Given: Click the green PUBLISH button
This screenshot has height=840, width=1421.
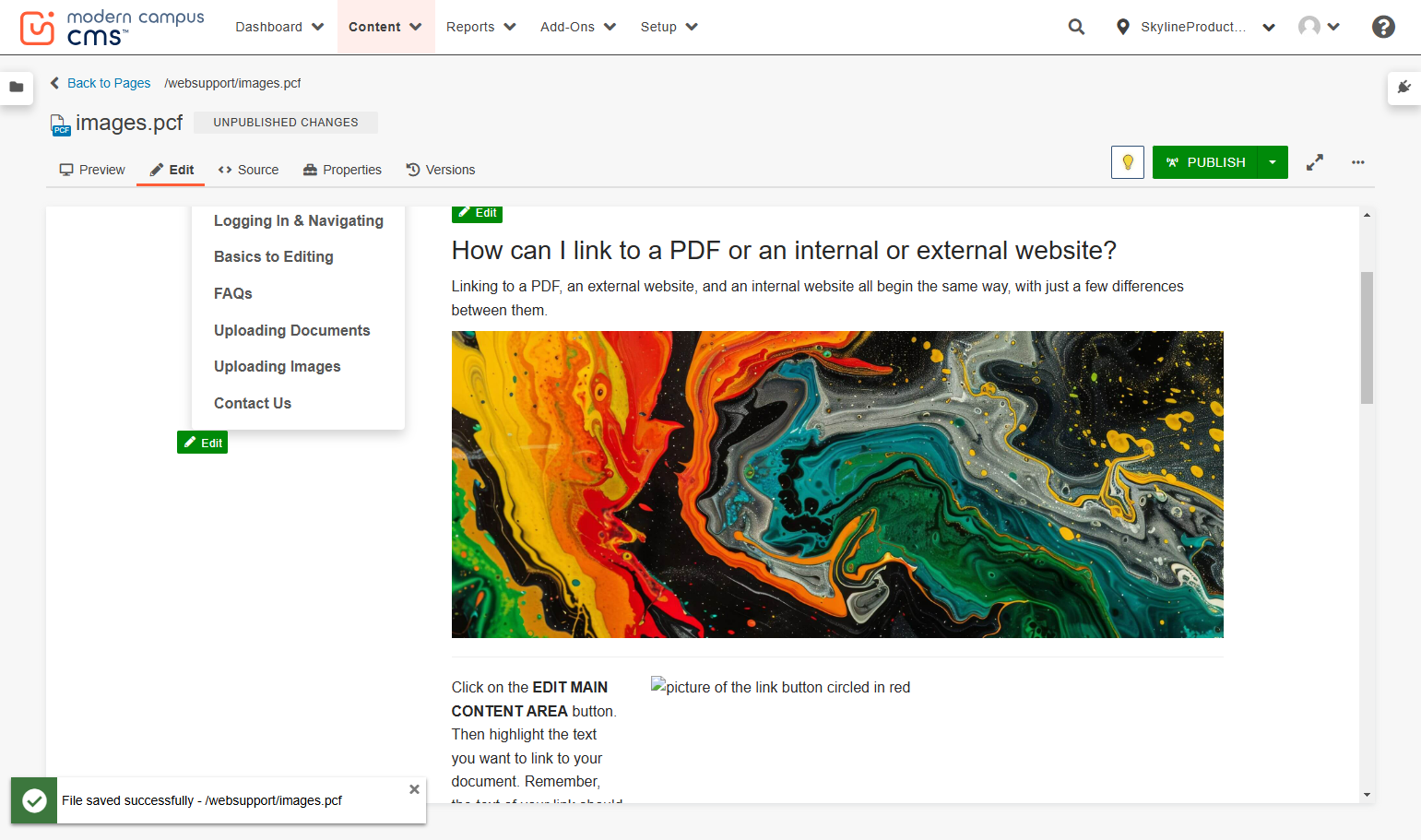Looking at the screenshot, I should click(1205, 162).
